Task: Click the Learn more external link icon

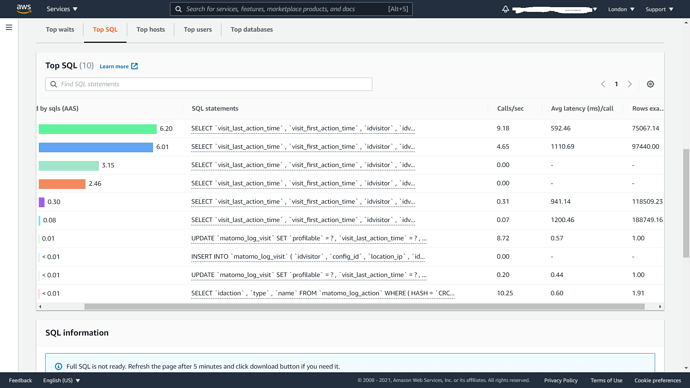Action: (x=134, y=66)
